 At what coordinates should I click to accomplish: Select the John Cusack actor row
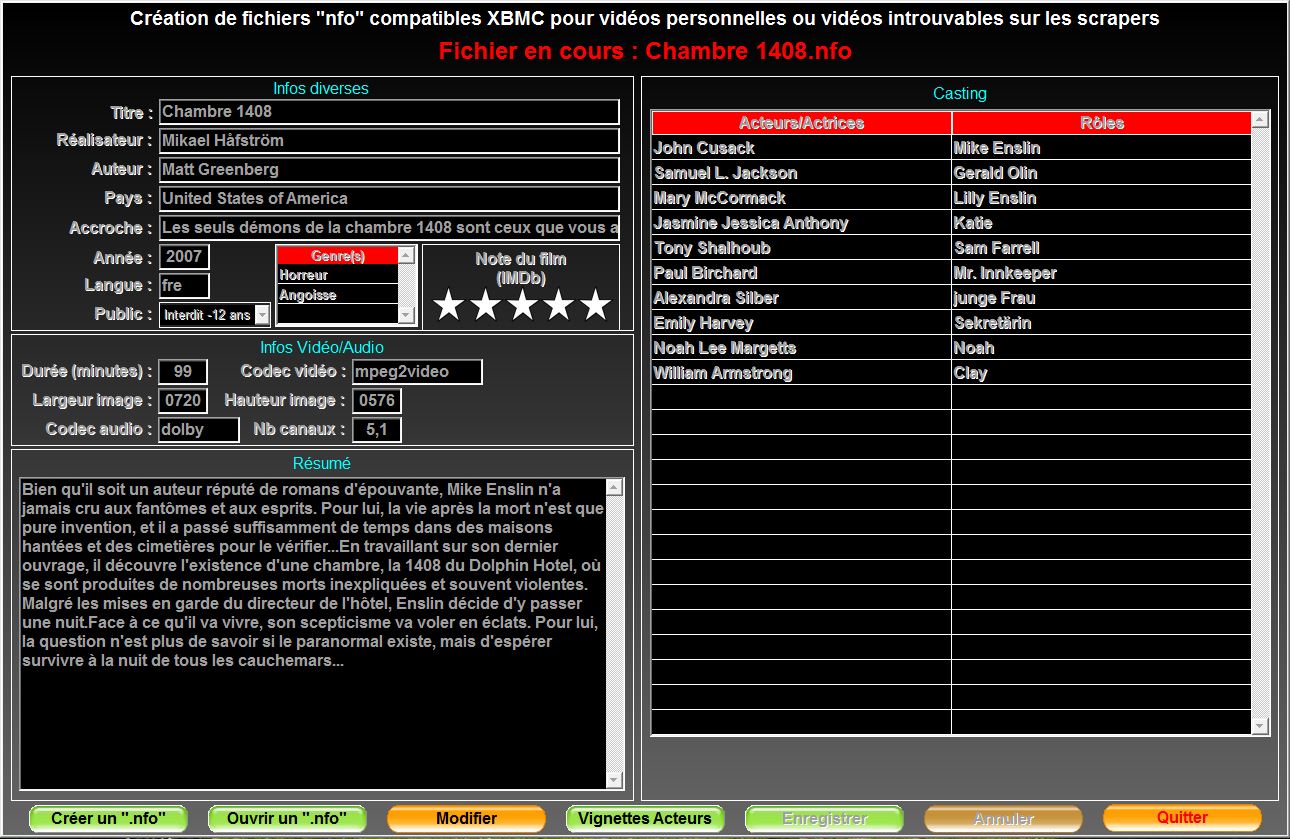point(800,148)
